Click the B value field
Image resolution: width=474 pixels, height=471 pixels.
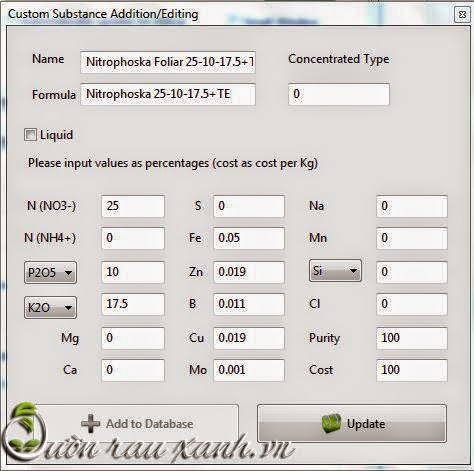[x=249, y=304]
